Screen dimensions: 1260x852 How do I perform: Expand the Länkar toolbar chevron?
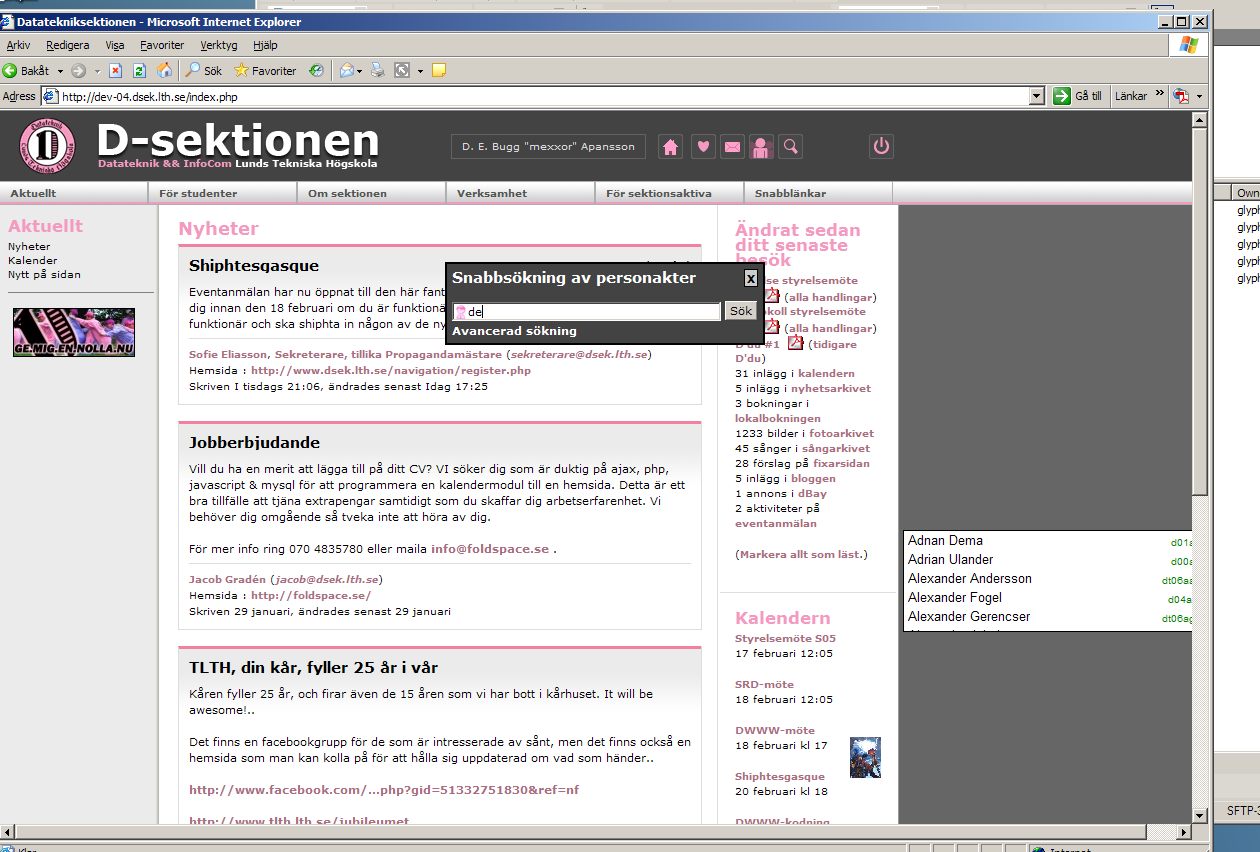[1160, 94]
